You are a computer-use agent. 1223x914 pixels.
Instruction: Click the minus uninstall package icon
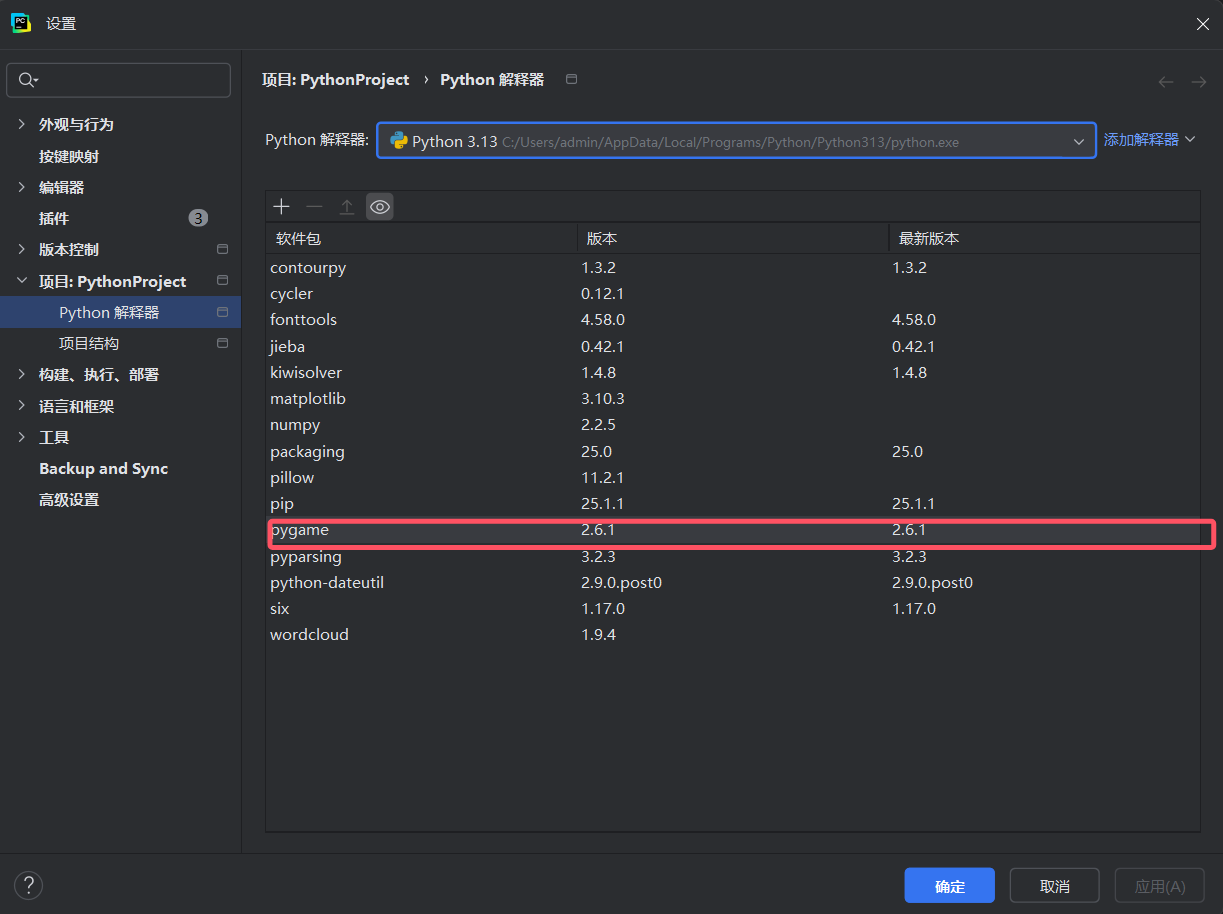[314, 207]
